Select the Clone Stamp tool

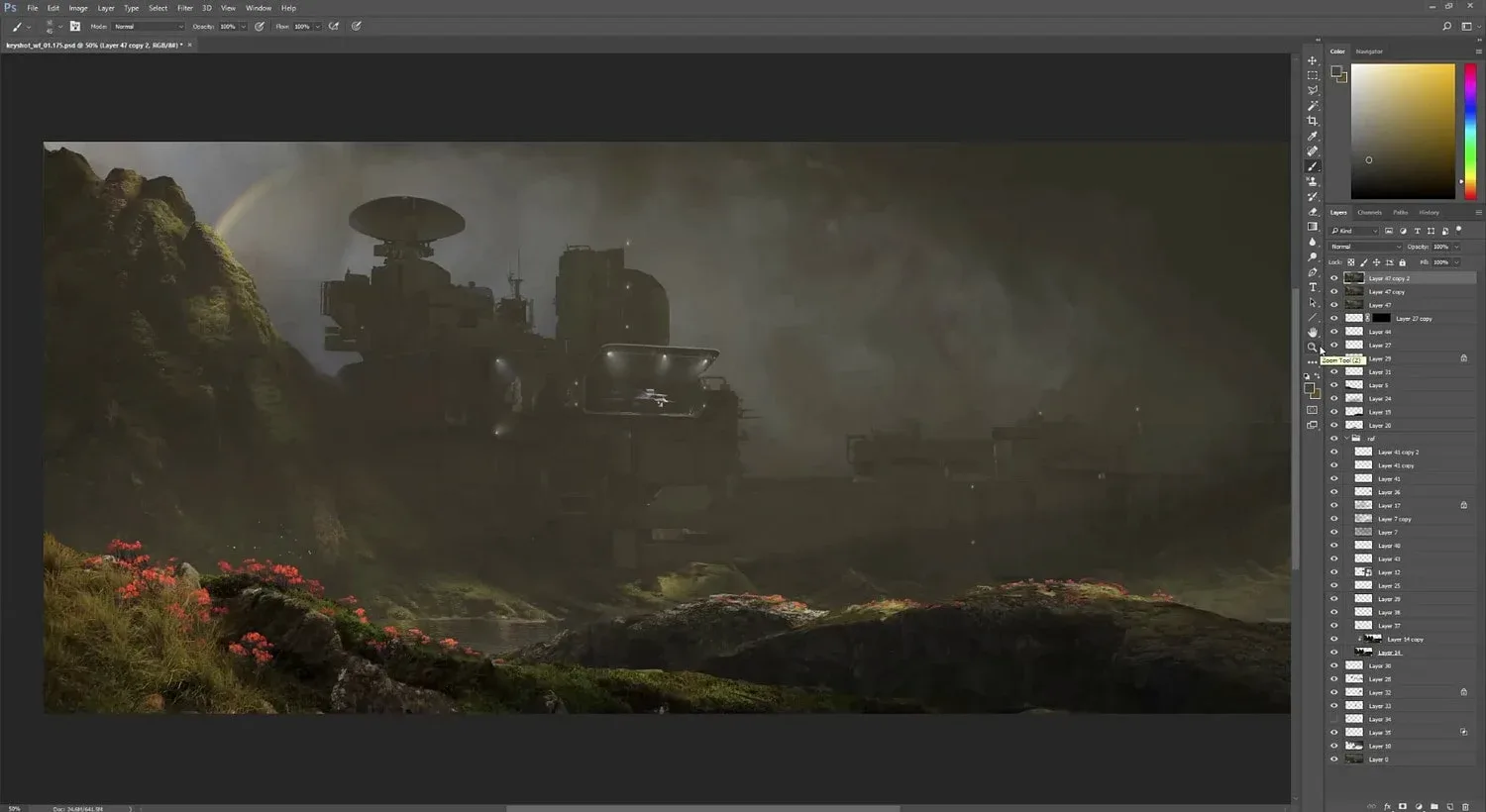tap(1313, 181)
